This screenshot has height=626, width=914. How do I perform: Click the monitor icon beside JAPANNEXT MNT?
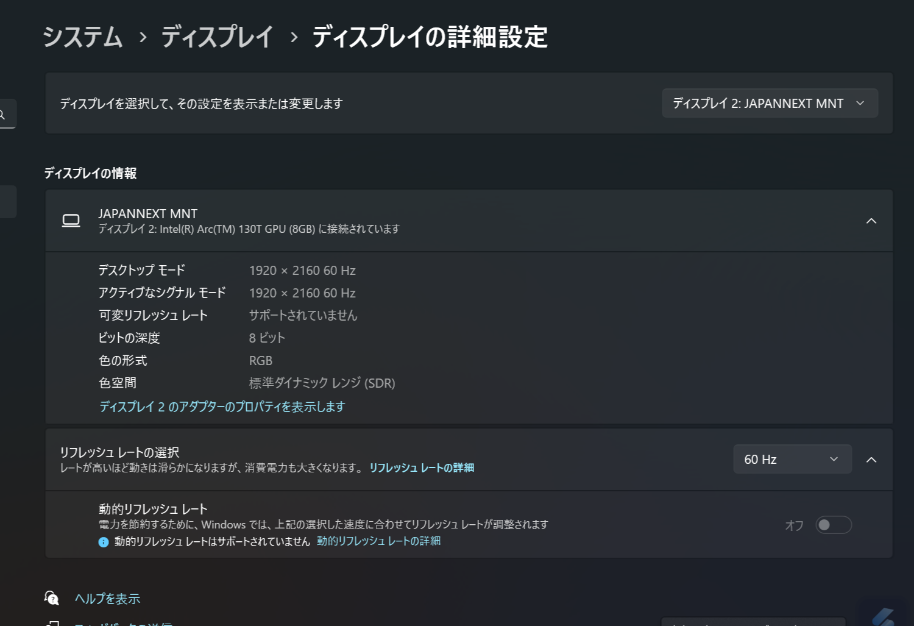click(71, 221)
